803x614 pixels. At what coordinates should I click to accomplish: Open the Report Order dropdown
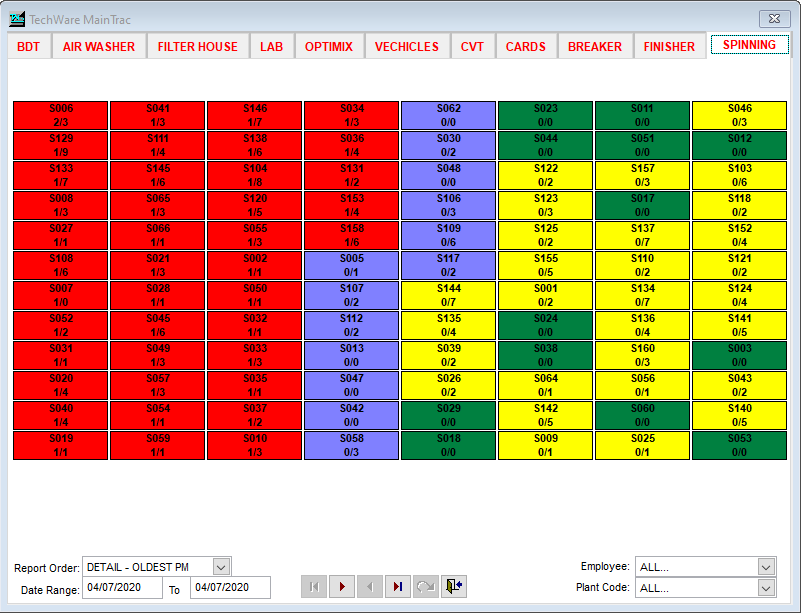click(x=220, y=566)
